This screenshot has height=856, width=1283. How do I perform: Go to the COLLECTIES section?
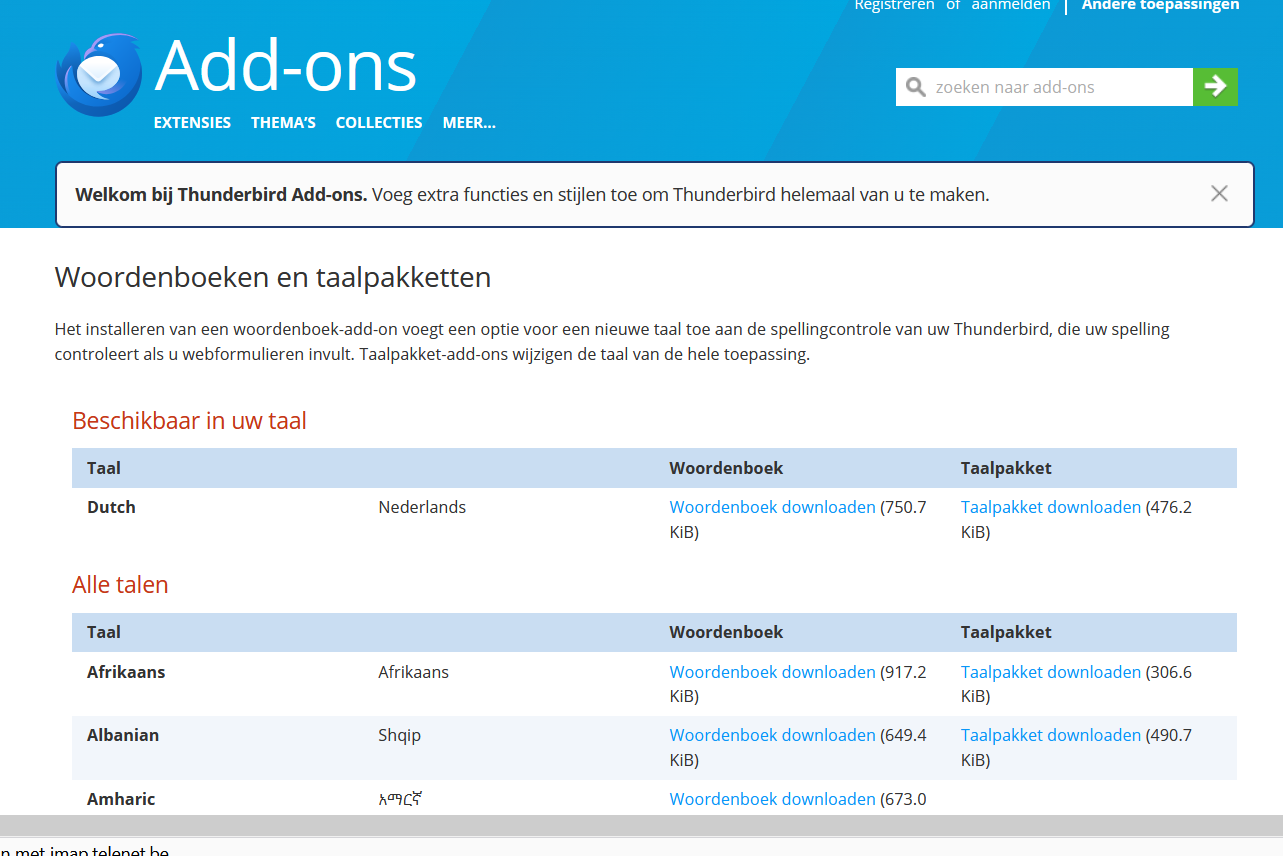click(378, 122)
